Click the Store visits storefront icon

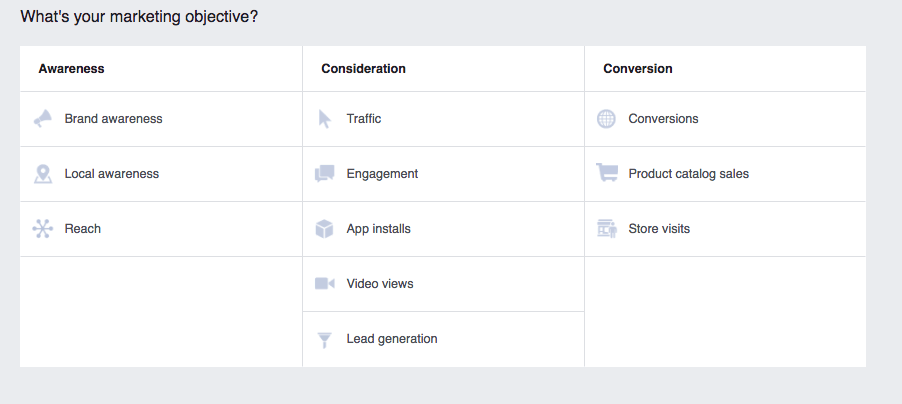coord(607,229)
